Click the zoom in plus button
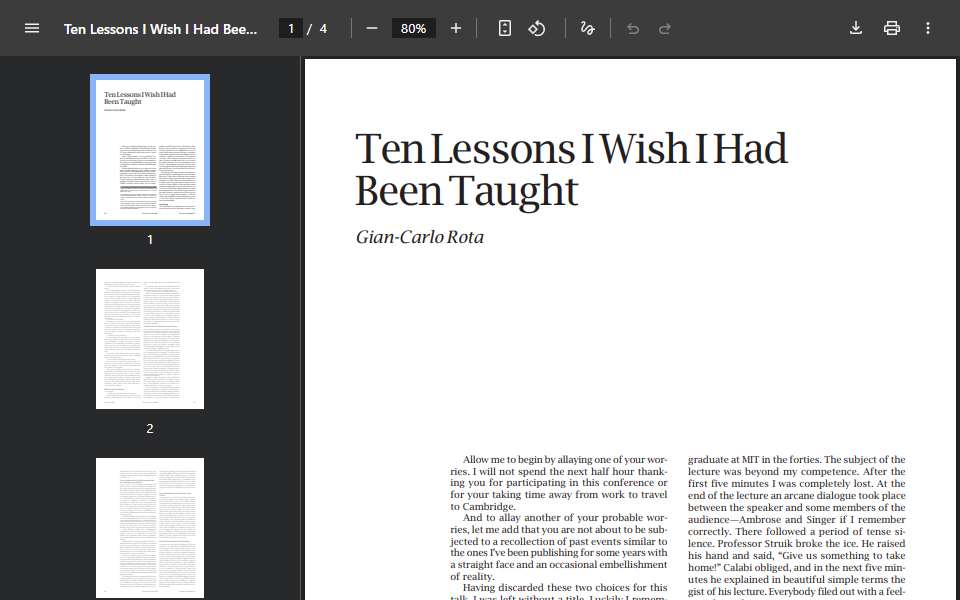 456,28
